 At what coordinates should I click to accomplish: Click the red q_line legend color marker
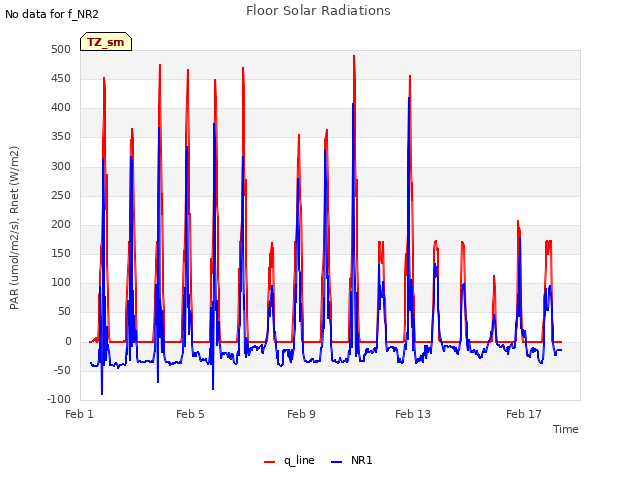[269, 462]
